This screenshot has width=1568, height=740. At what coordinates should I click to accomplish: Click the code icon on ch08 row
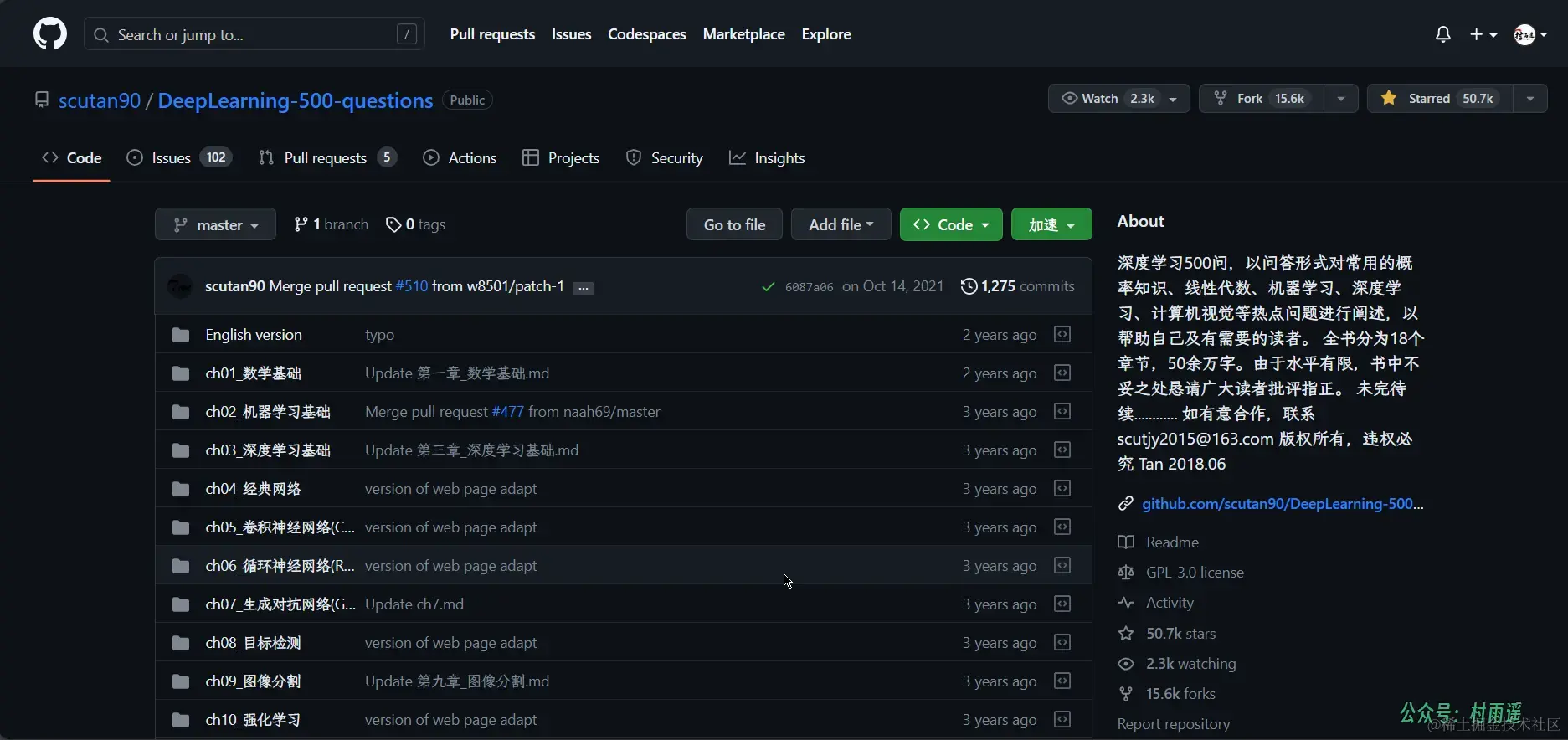(1062, 643)
